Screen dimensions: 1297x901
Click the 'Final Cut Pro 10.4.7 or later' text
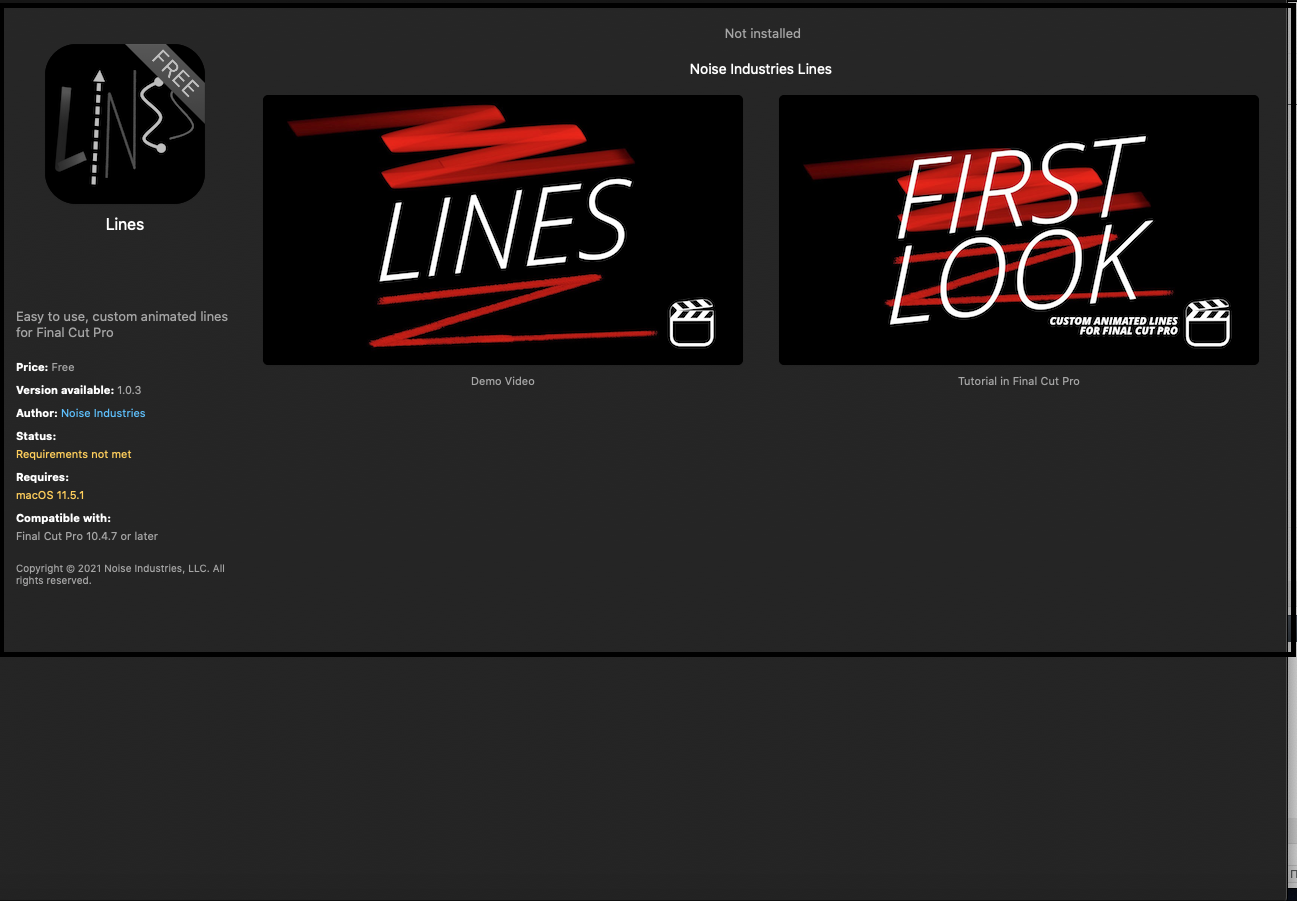[x=87, y=536]
